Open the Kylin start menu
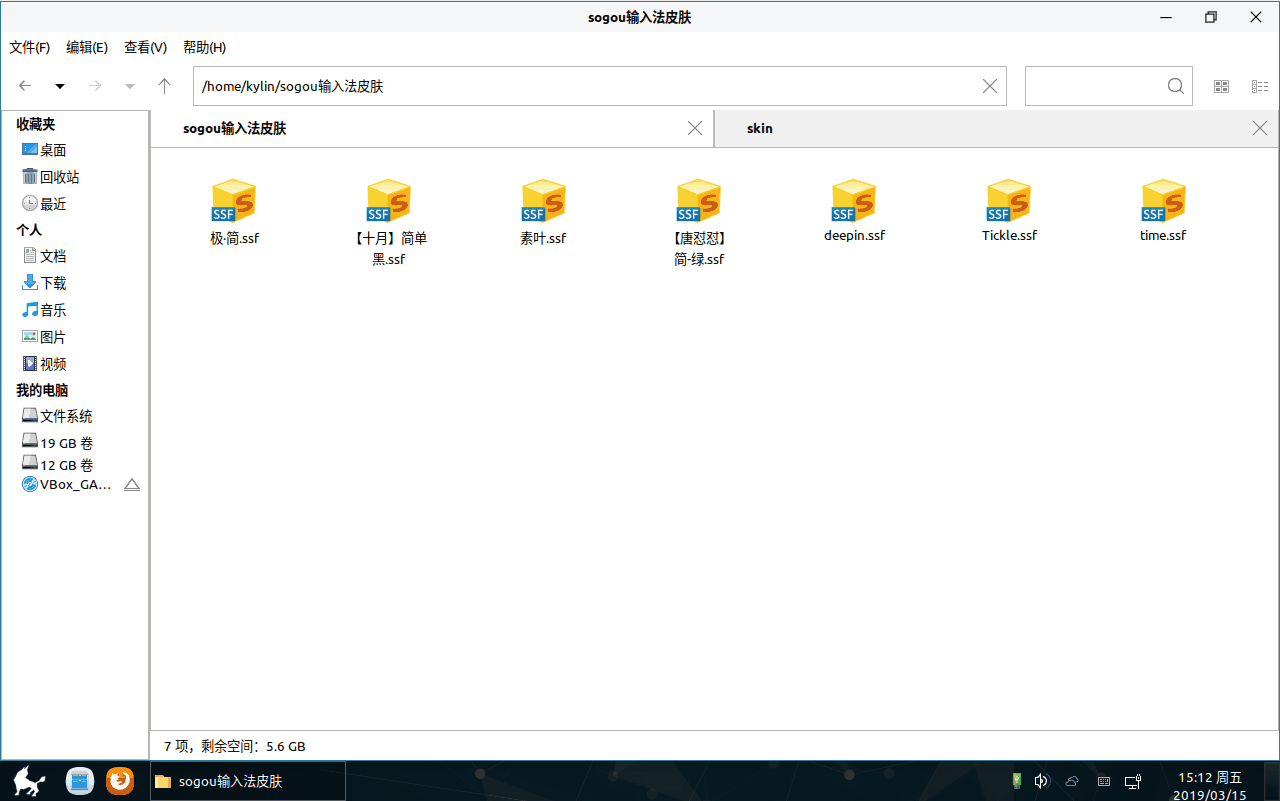 pyautogui.click(x=28, y=781)
